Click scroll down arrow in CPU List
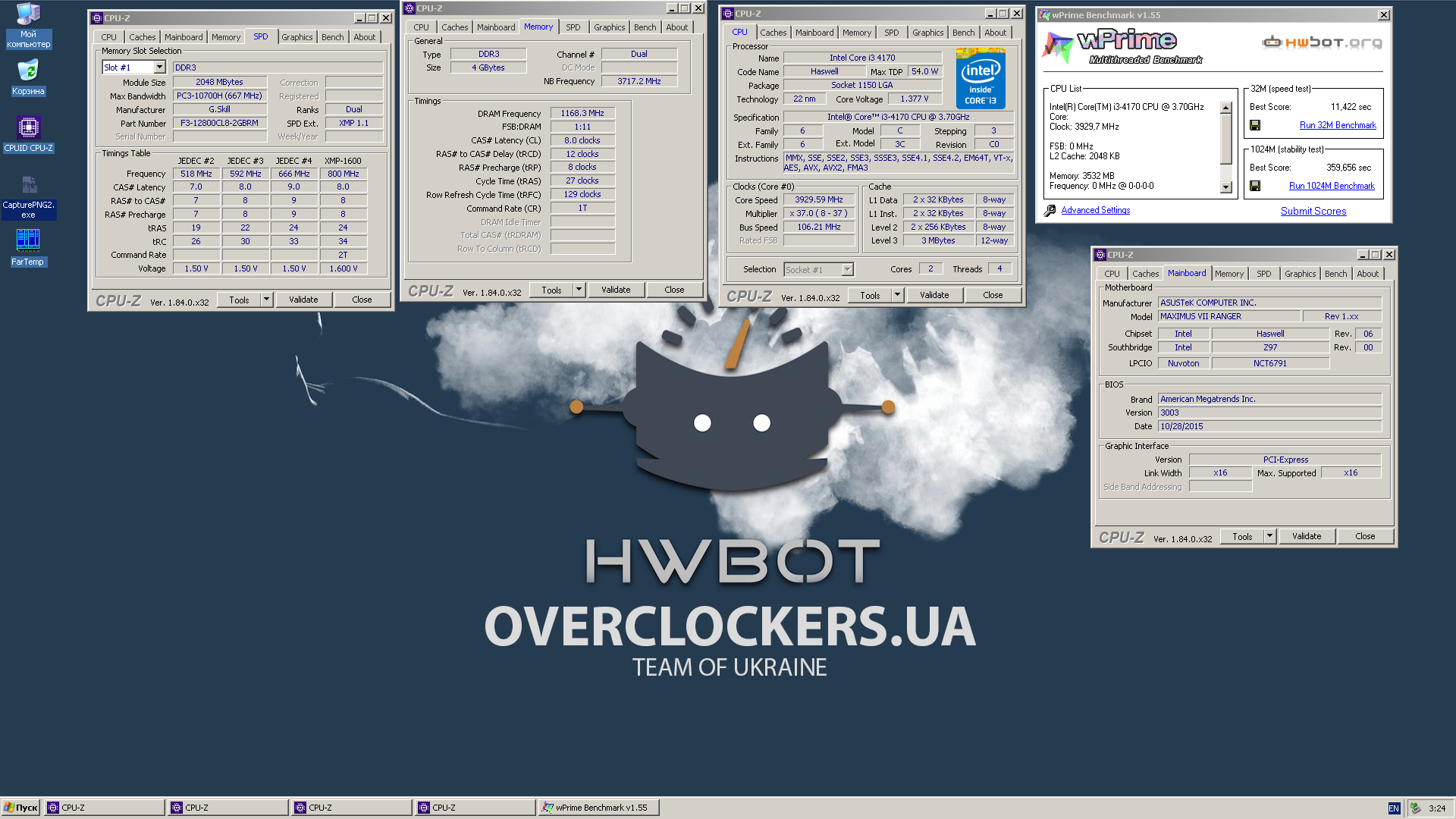This screenshot has height=819, width=1456. [x=1225, y=187]
